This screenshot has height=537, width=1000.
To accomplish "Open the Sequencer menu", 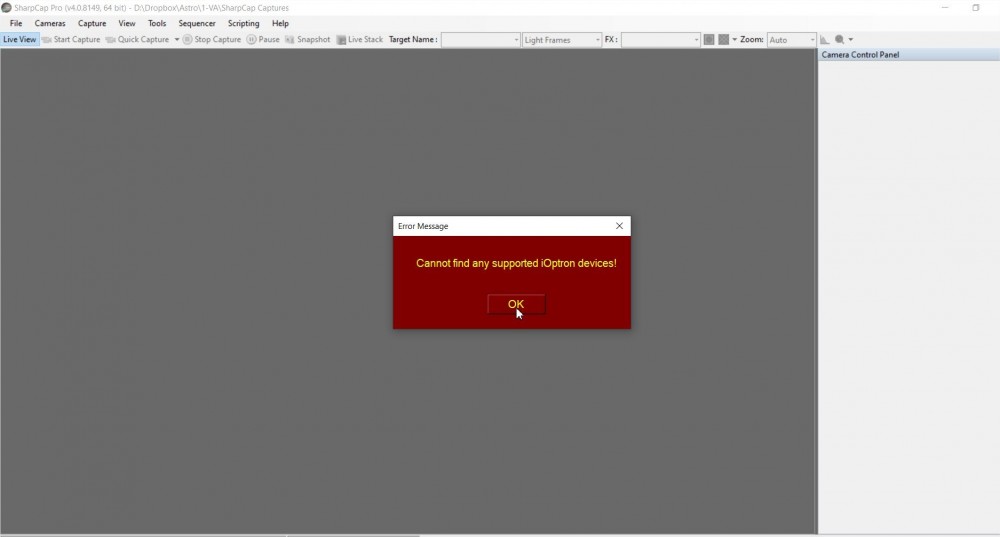I will (197, 23).
